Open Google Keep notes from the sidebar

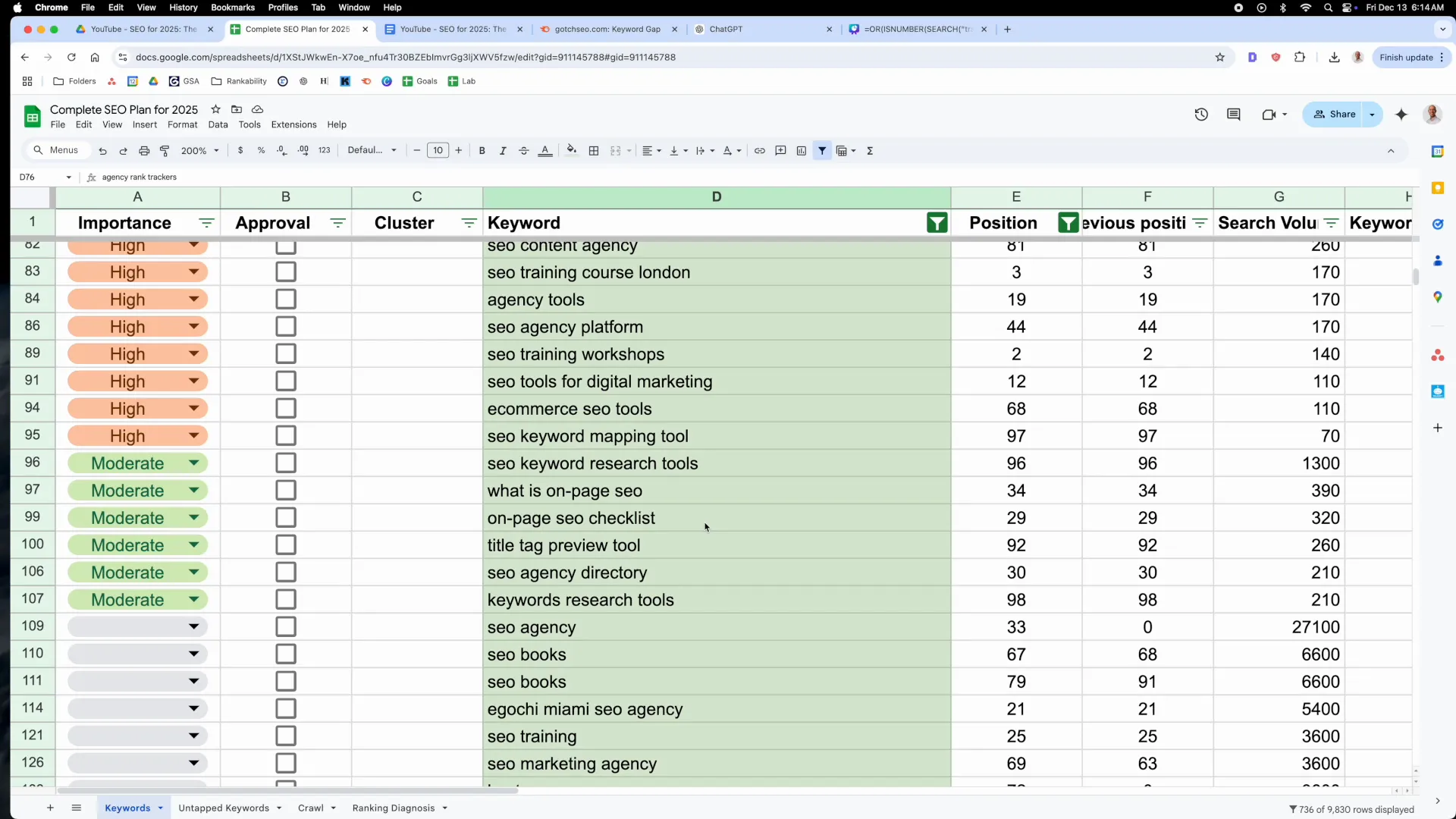pos(1439,188)
